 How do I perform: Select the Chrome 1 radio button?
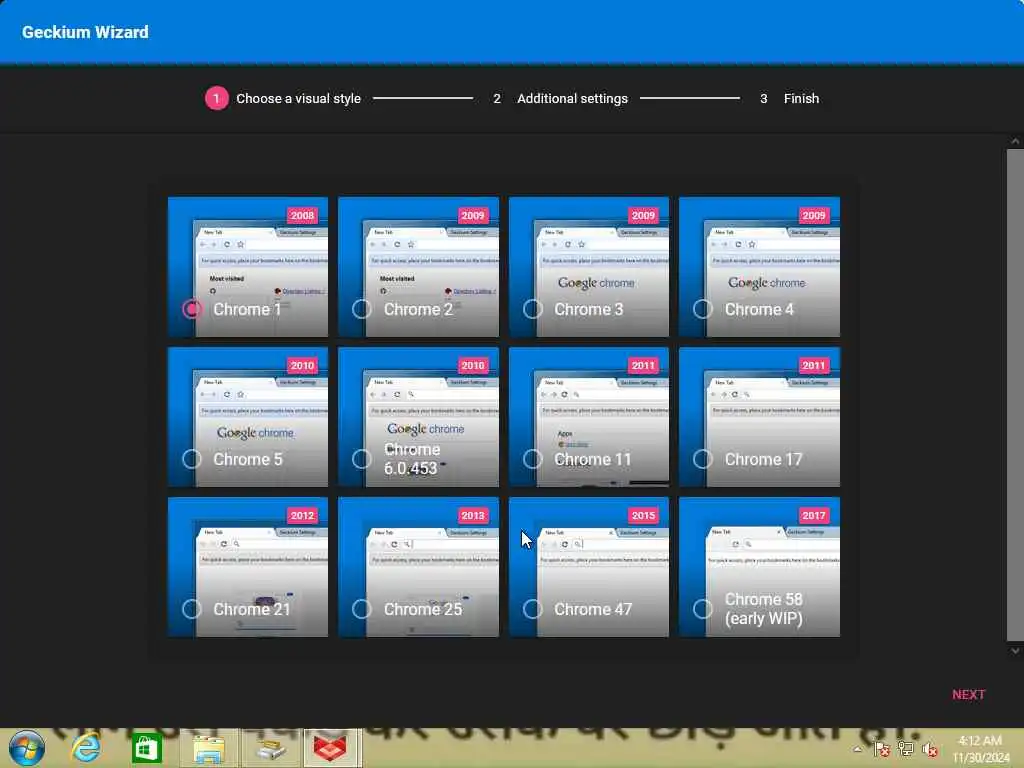point(192,309)
